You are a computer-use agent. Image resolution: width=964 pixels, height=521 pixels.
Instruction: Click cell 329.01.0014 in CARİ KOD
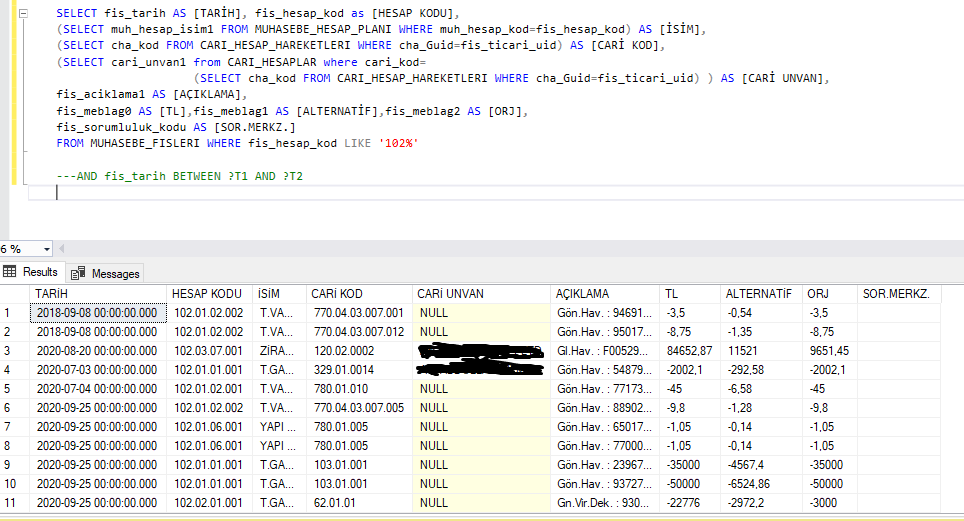[x=359, y=370]
